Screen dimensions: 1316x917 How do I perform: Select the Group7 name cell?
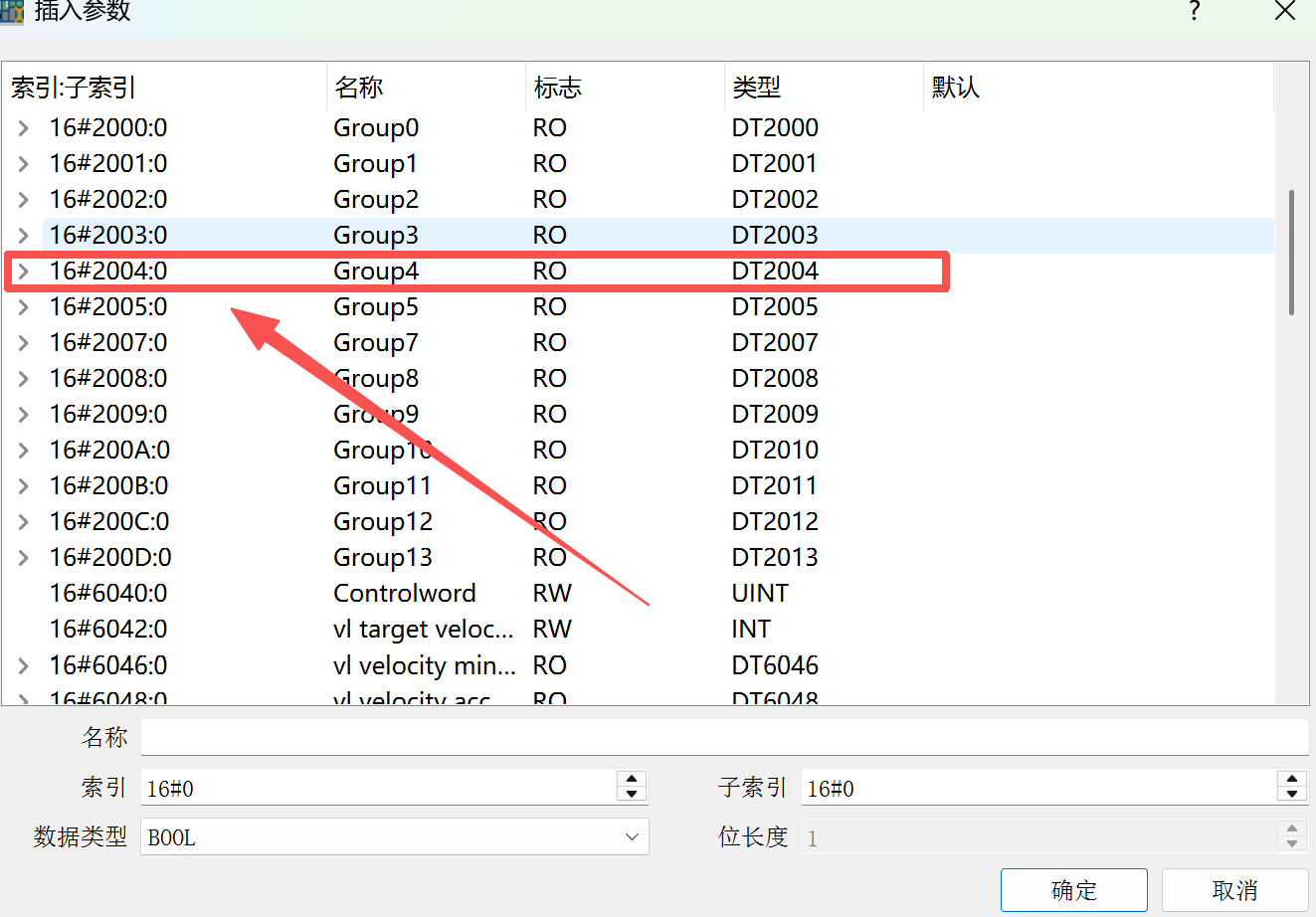[x=376, y=343]
